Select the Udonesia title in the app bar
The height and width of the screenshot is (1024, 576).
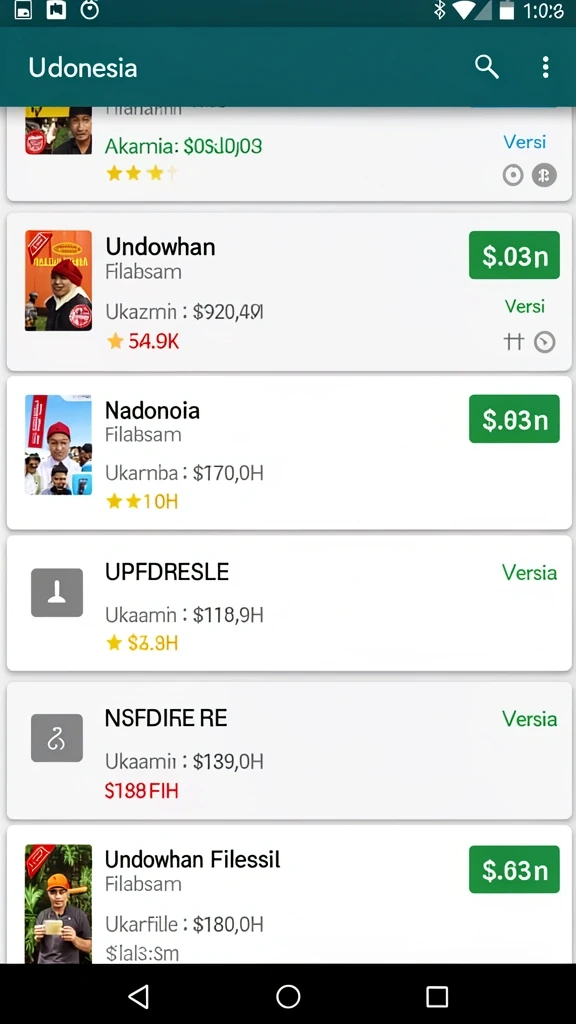coord(83,68)
